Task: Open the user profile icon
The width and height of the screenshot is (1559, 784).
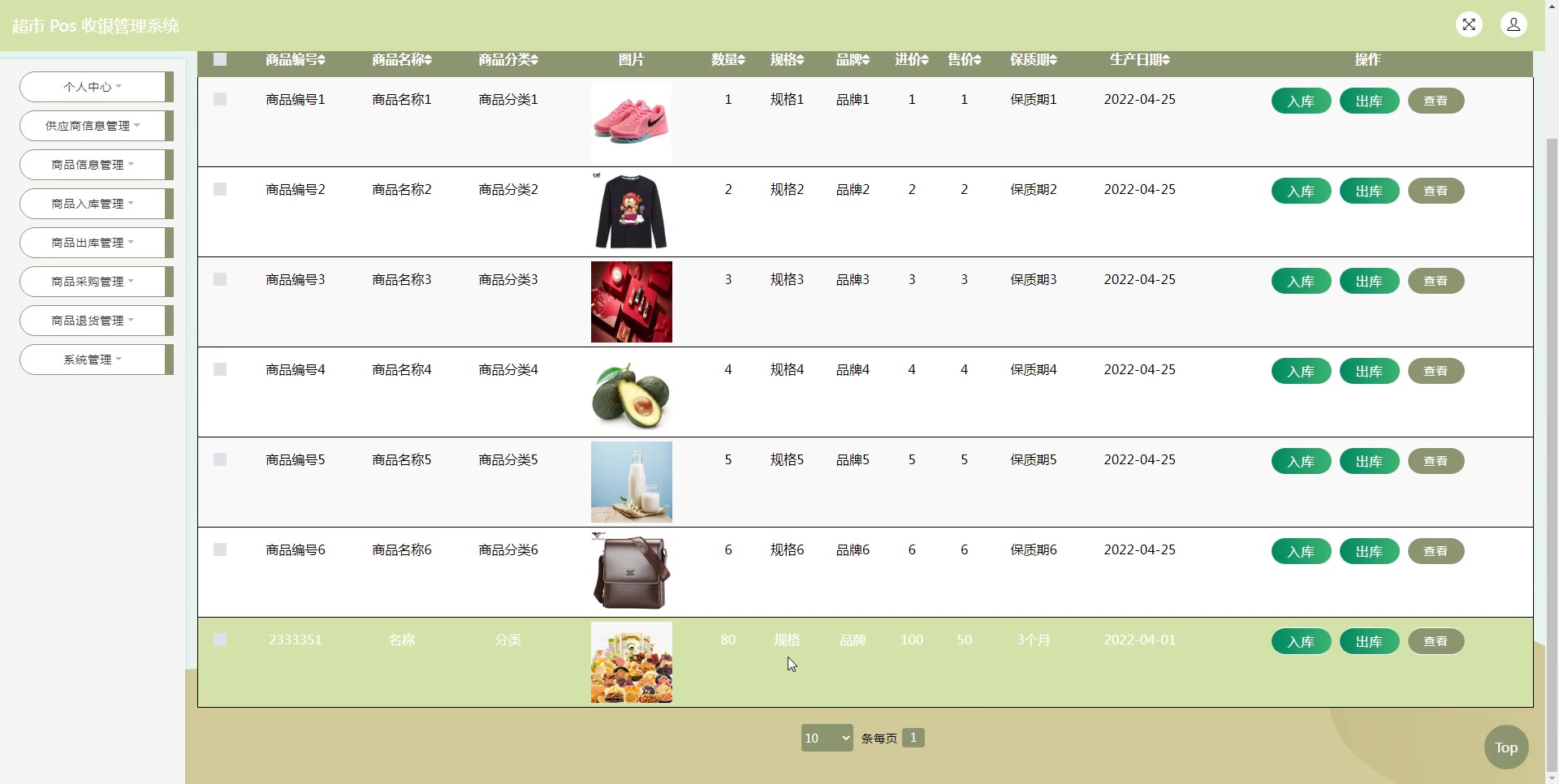Action: [1514, 24]
